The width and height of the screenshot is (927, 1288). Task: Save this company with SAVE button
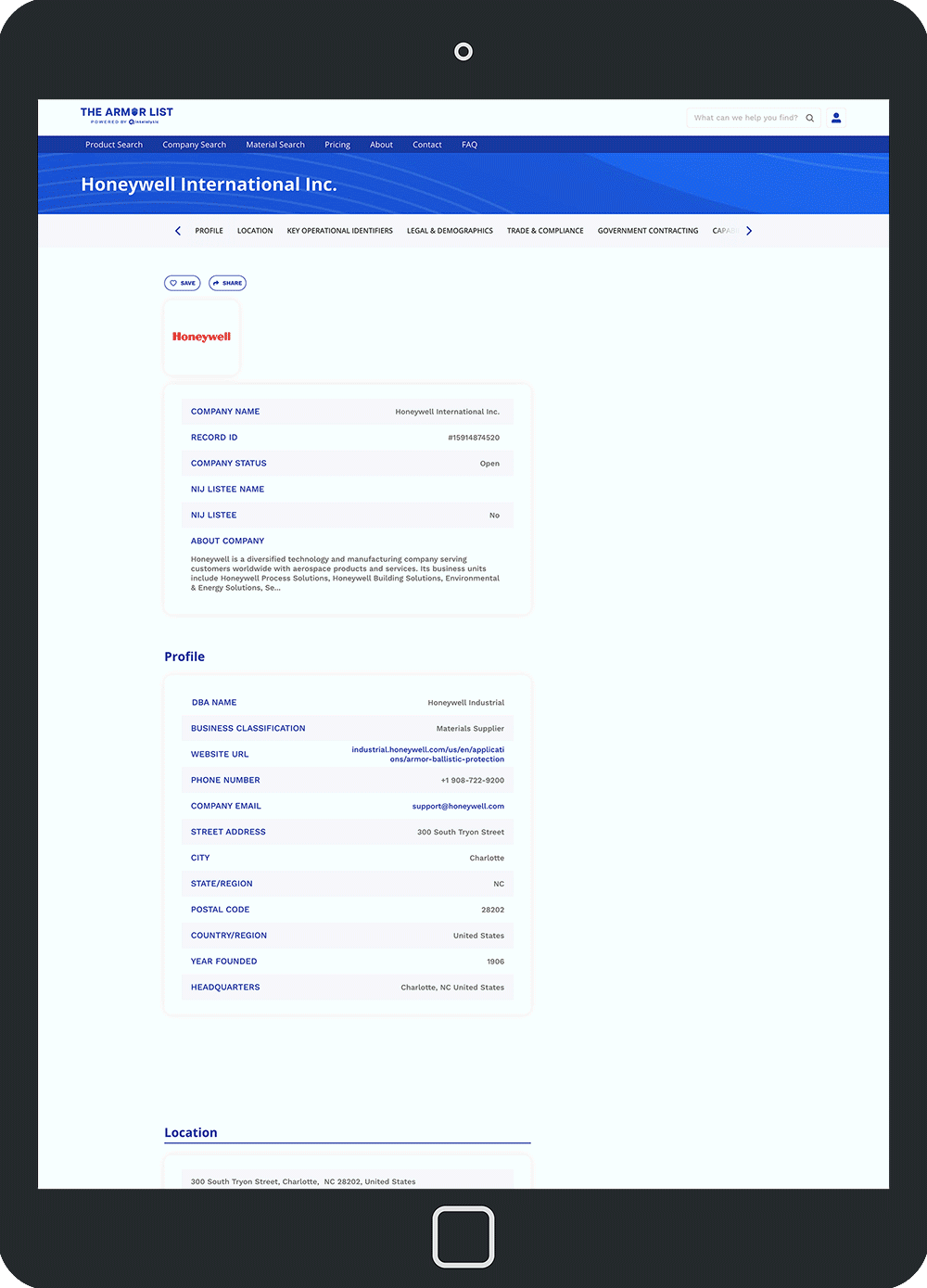coord(183,283)
